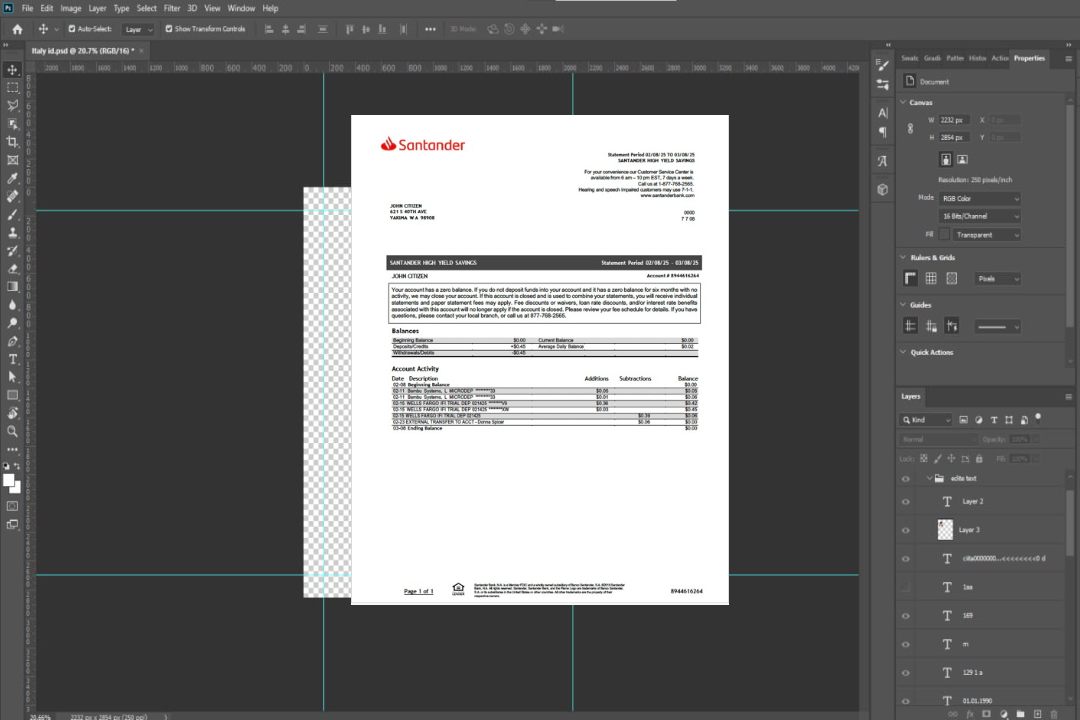Hide Layer 2 using its eye icon
1080x720 pixels.
coord(906,502)
